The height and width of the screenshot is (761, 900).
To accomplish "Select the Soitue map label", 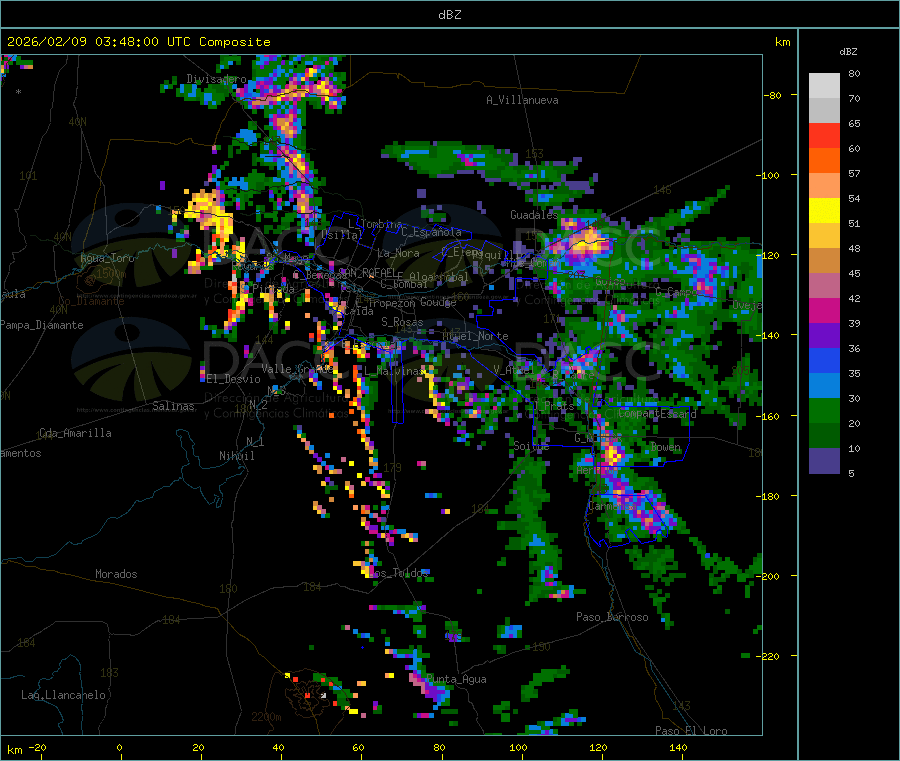I will click(531, 446).
